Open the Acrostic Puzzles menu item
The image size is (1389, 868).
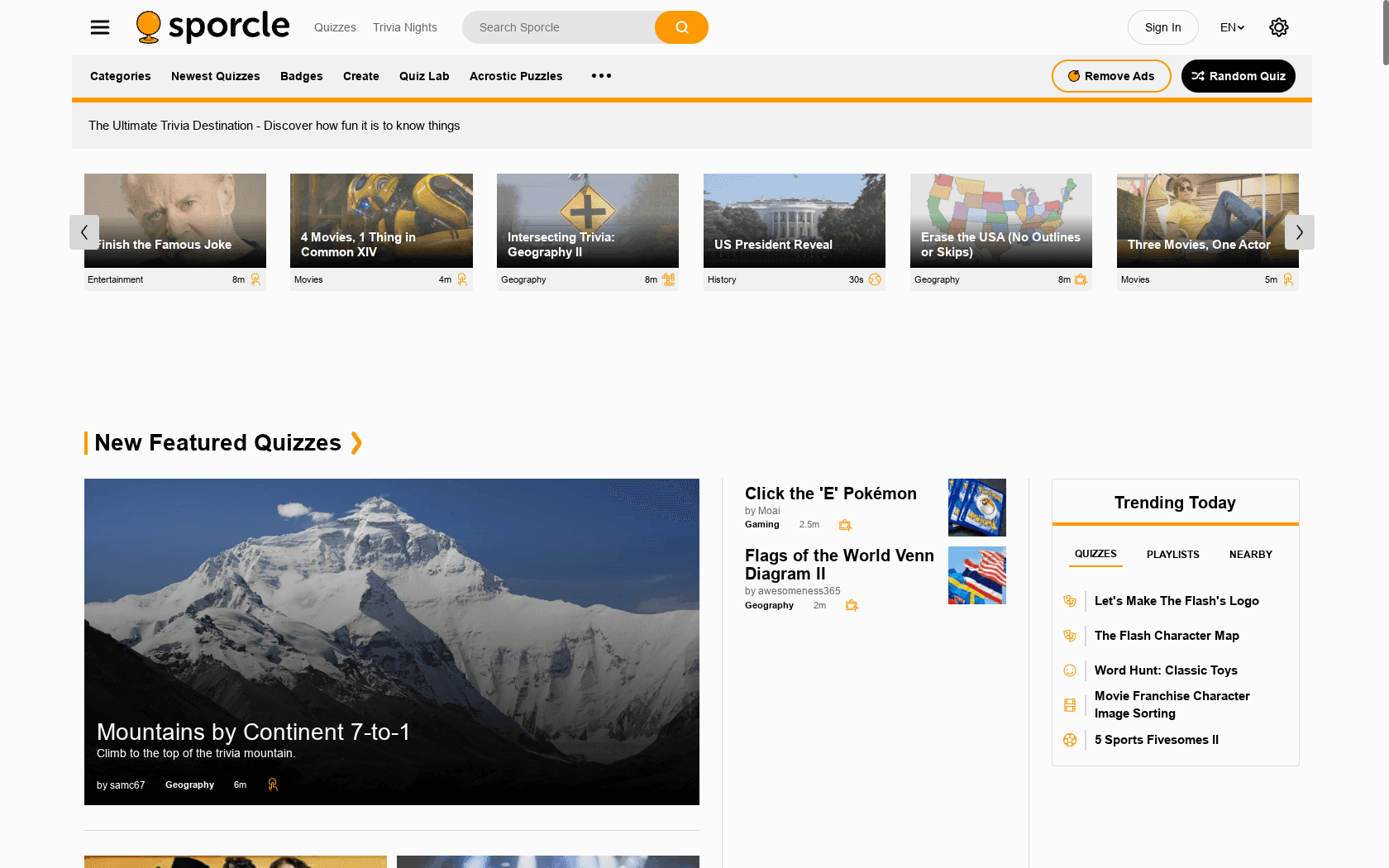(516, 76)
